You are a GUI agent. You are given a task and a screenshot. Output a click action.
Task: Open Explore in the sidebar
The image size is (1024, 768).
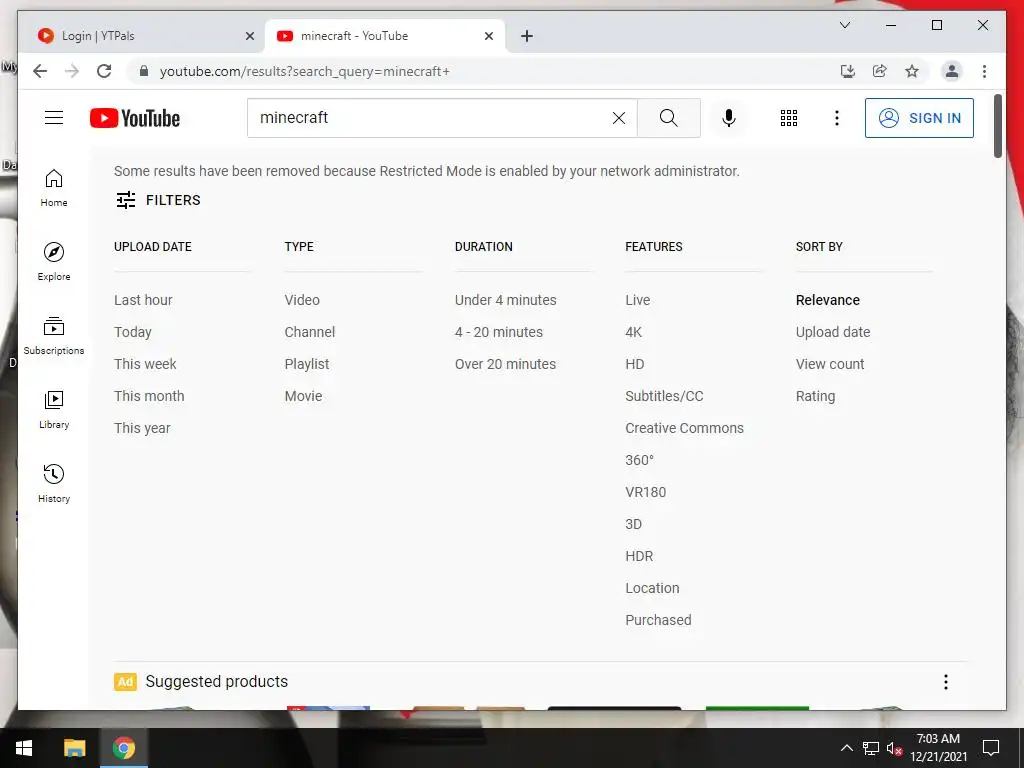click(x=54, y=262)
